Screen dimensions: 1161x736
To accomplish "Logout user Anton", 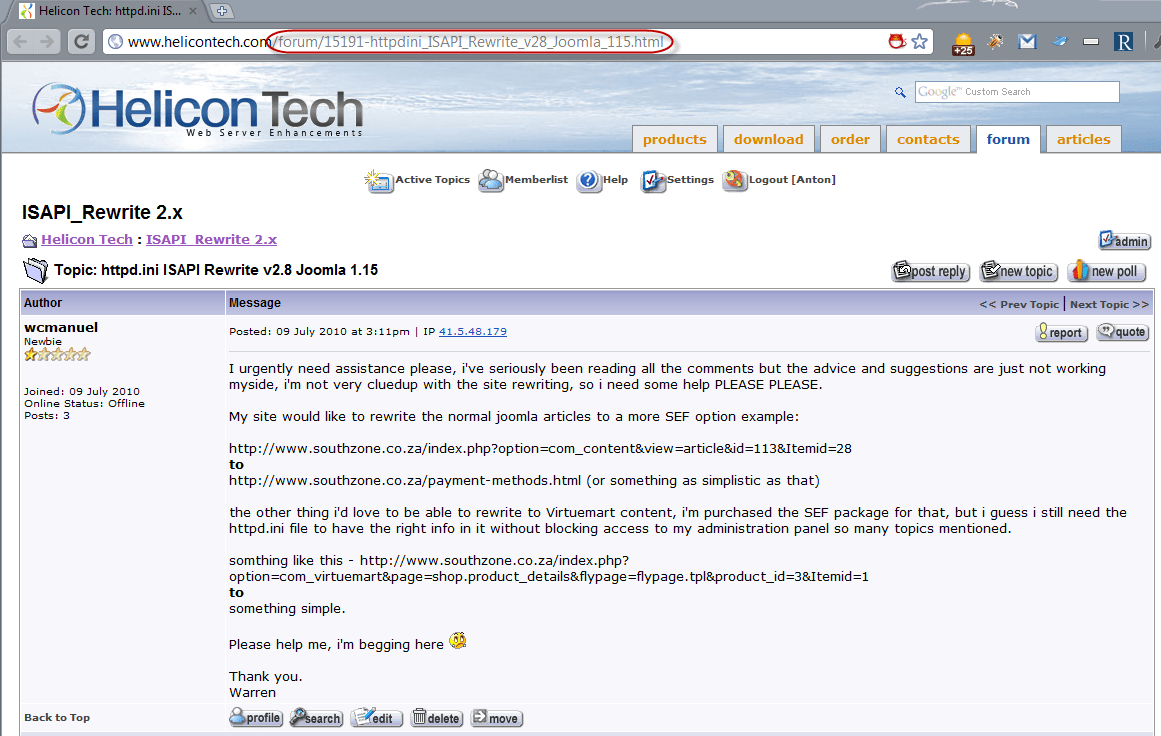I will (779, 180).
